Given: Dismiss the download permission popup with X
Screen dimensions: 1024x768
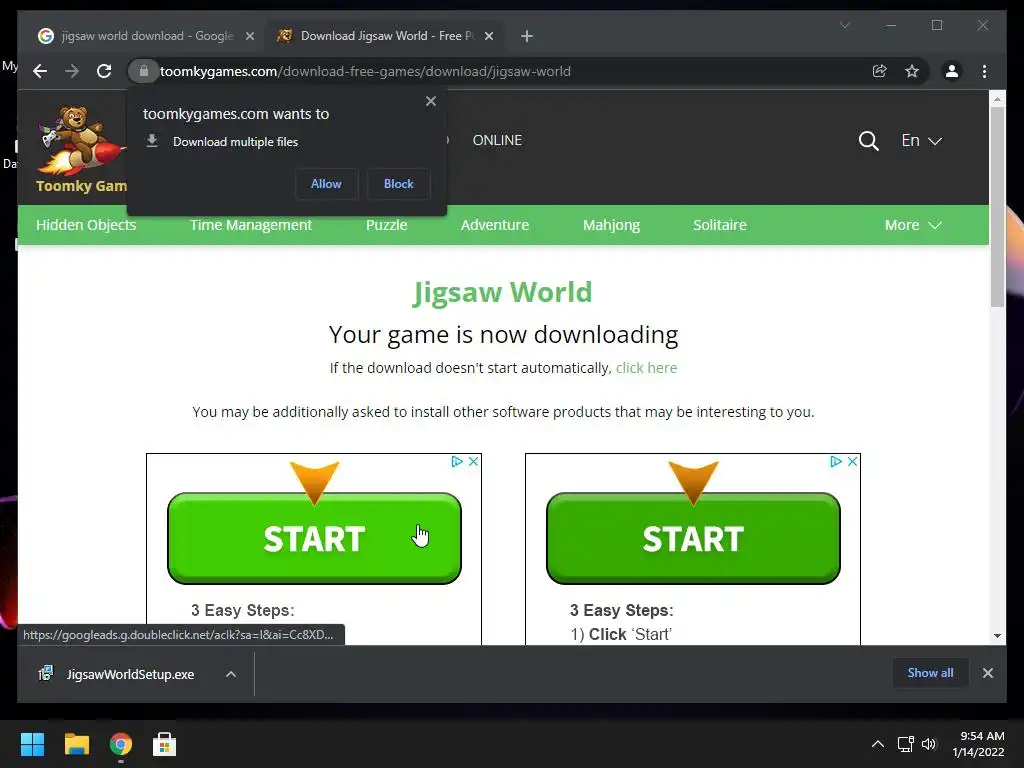Looking at the screenshot, I should coord(430,101).
